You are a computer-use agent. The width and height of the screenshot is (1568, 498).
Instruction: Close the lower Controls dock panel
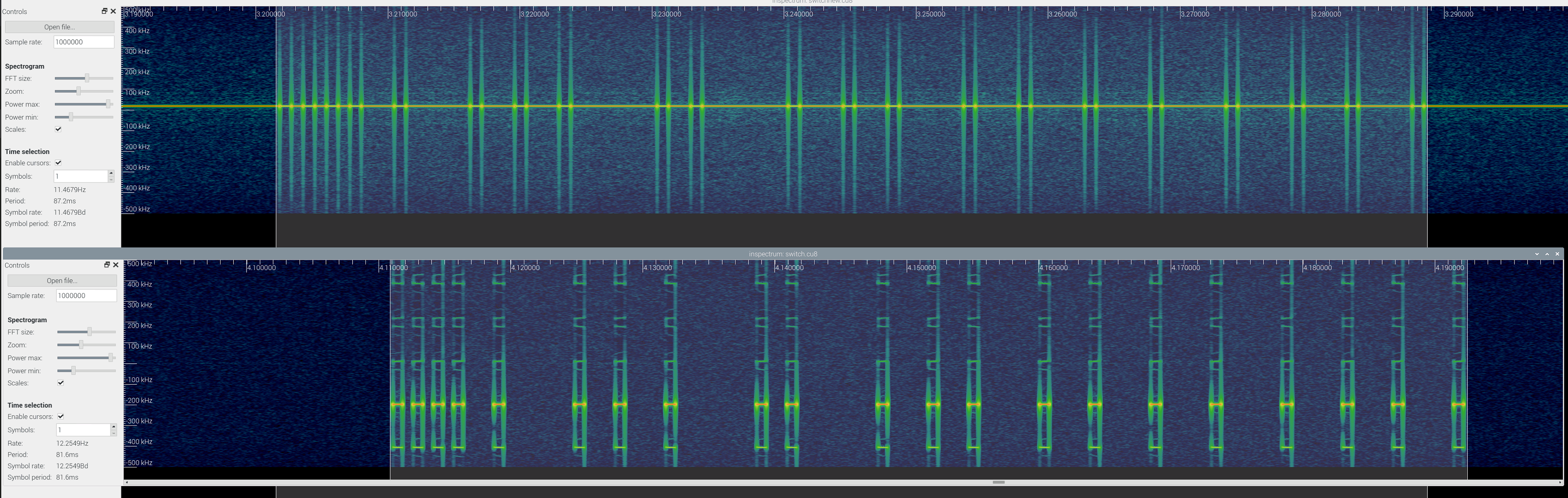(116, 264)
